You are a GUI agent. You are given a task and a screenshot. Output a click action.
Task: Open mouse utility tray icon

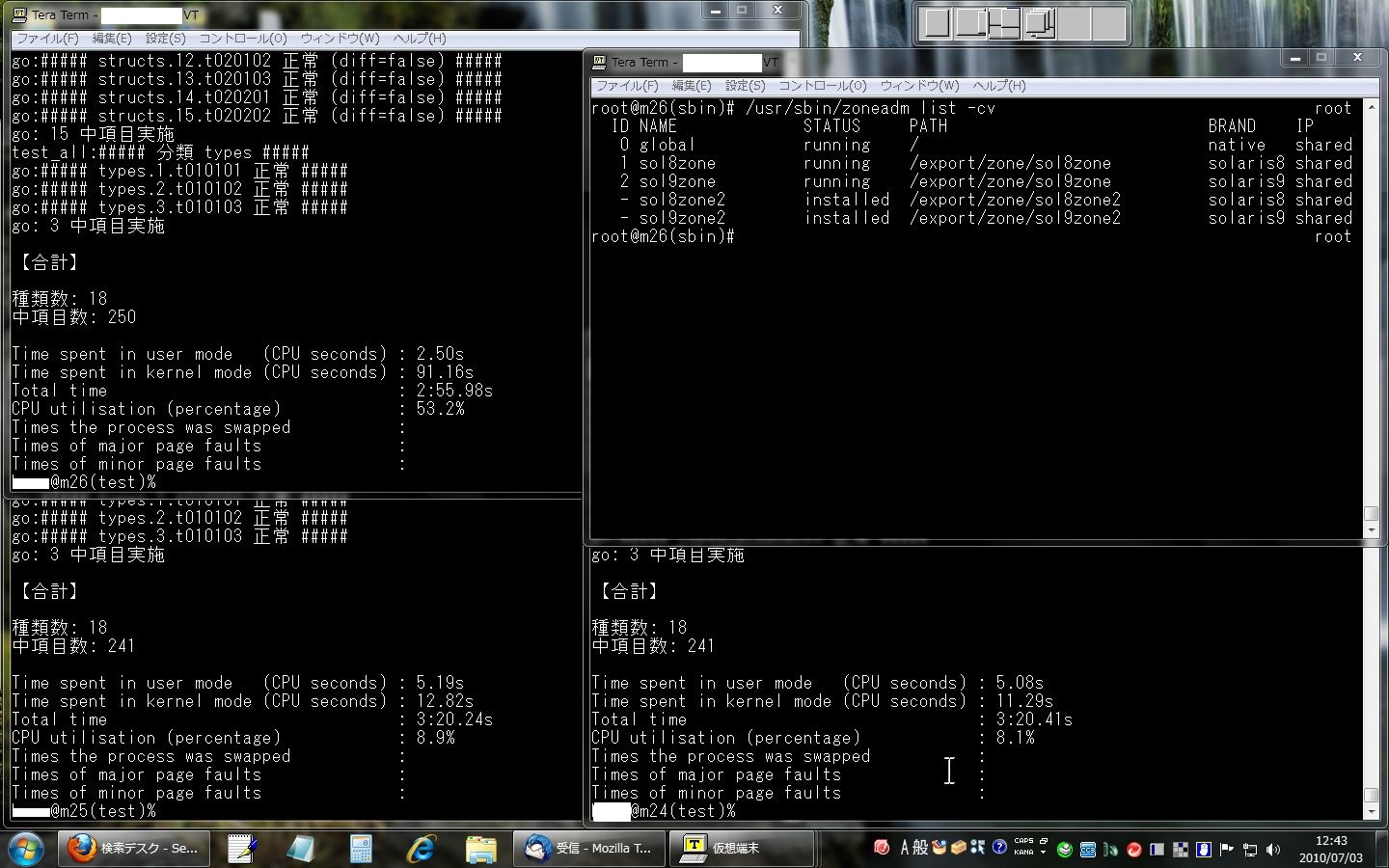1203,850
